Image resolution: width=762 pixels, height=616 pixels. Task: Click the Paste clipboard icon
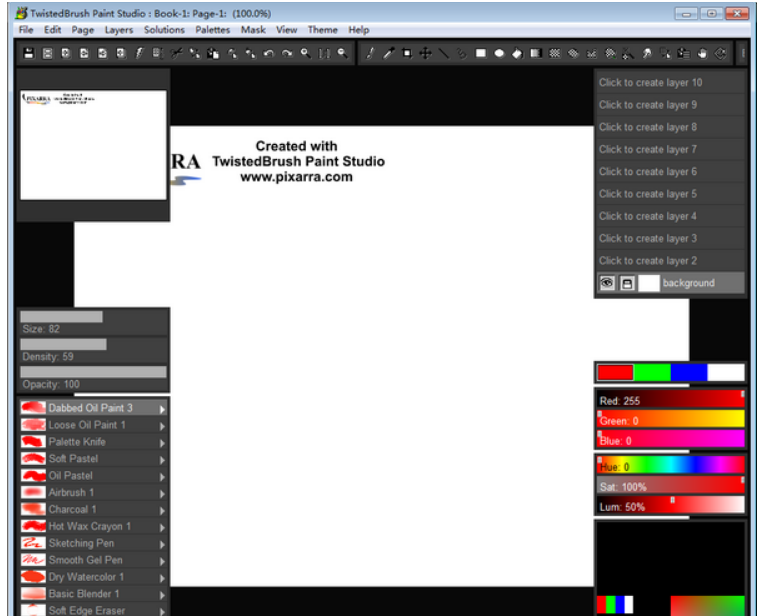tap(213, 53)
